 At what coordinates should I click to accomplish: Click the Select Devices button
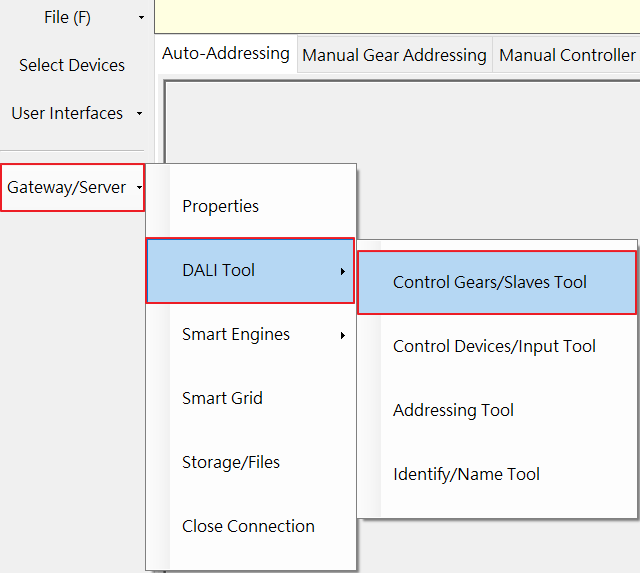click(72, 65)
